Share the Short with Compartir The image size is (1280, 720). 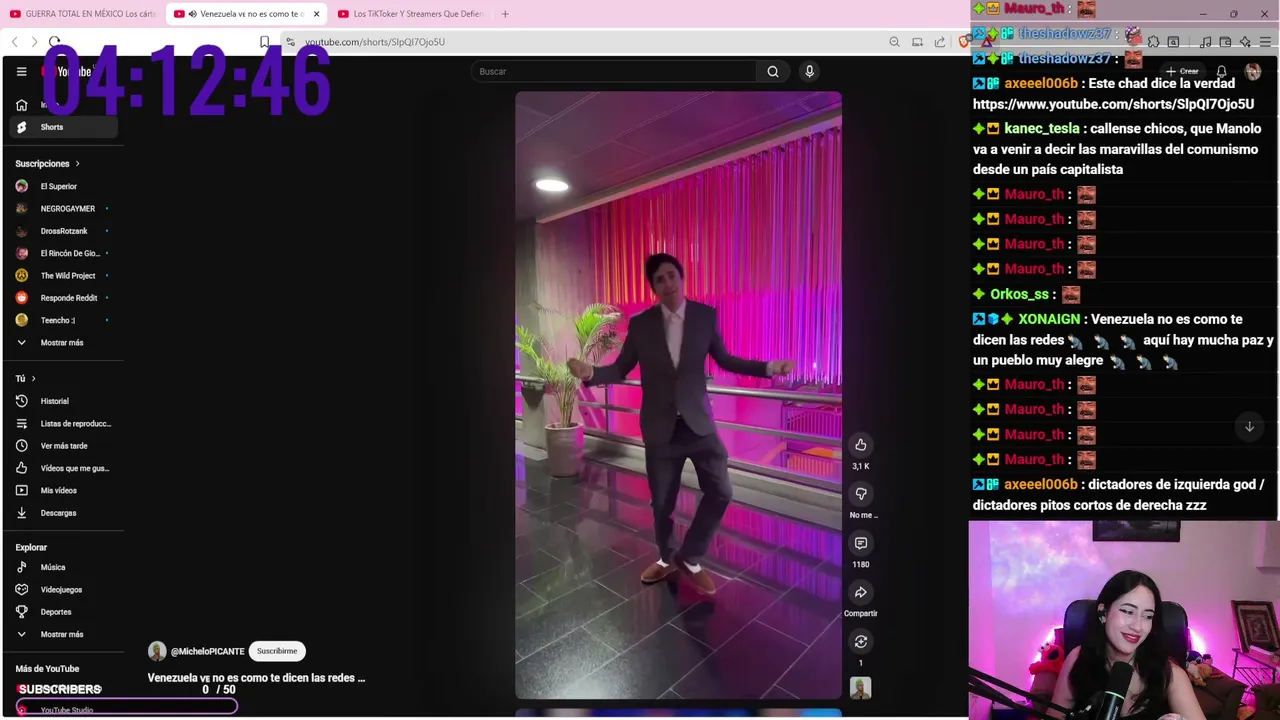[860, 592]
